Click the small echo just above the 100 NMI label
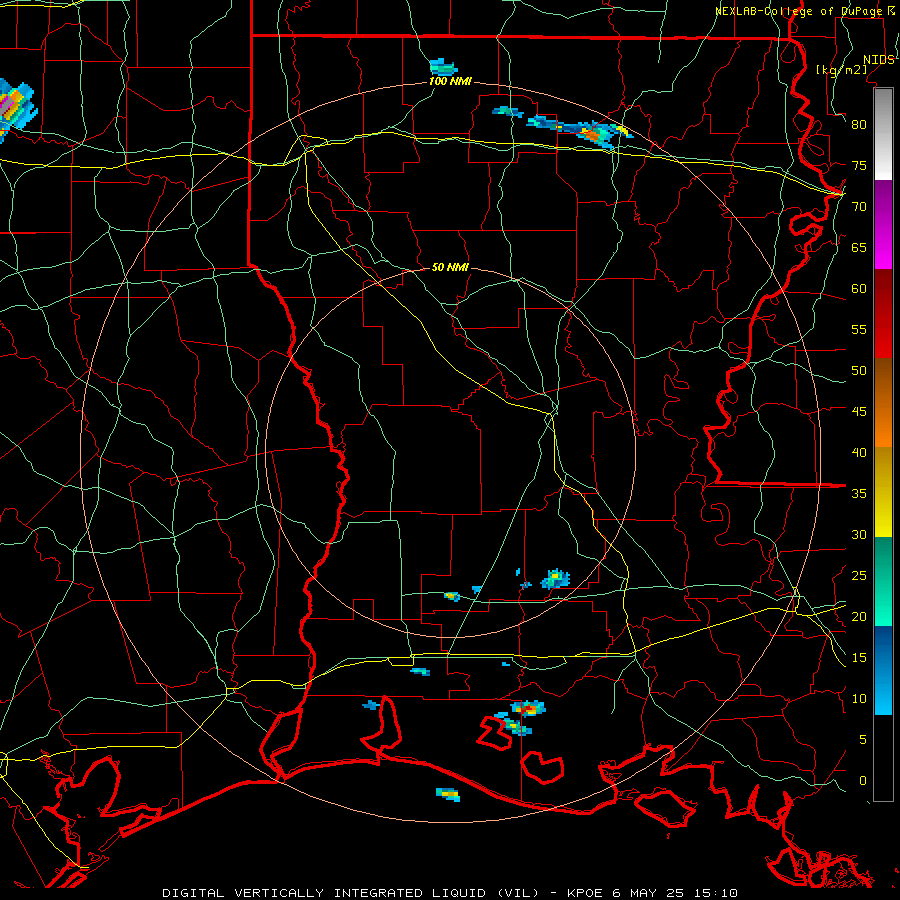Image resolution: width=900 pixels, height=900 pixels. click(443, 67)
